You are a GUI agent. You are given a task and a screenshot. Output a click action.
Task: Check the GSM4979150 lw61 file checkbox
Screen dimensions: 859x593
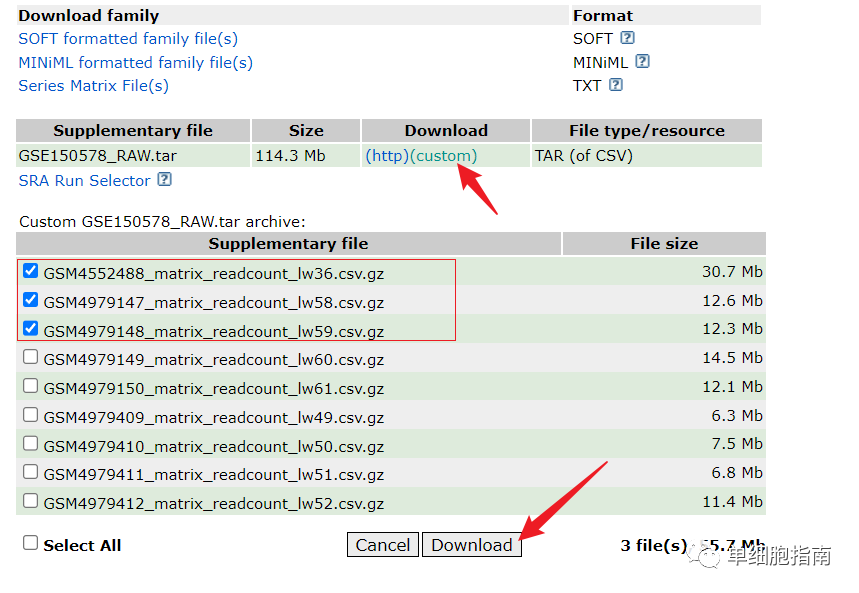point(31,386)
